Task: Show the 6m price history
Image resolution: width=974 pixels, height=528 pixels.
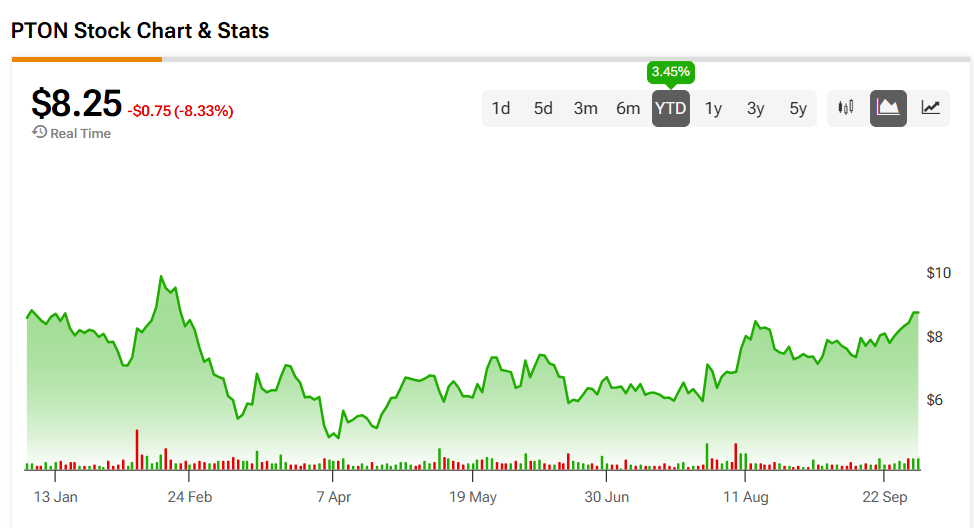Action: [x=628, y=108]
